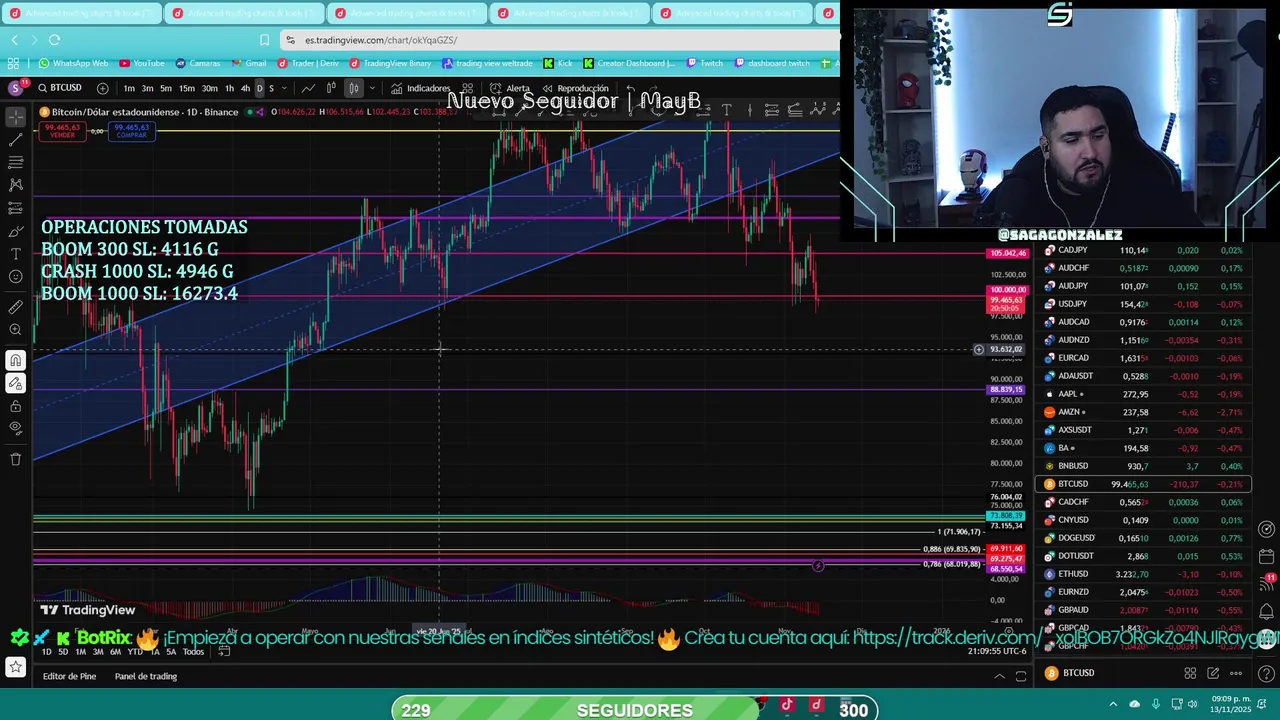
Task: Click the trash remove objects icon
Action: point(16,459)
